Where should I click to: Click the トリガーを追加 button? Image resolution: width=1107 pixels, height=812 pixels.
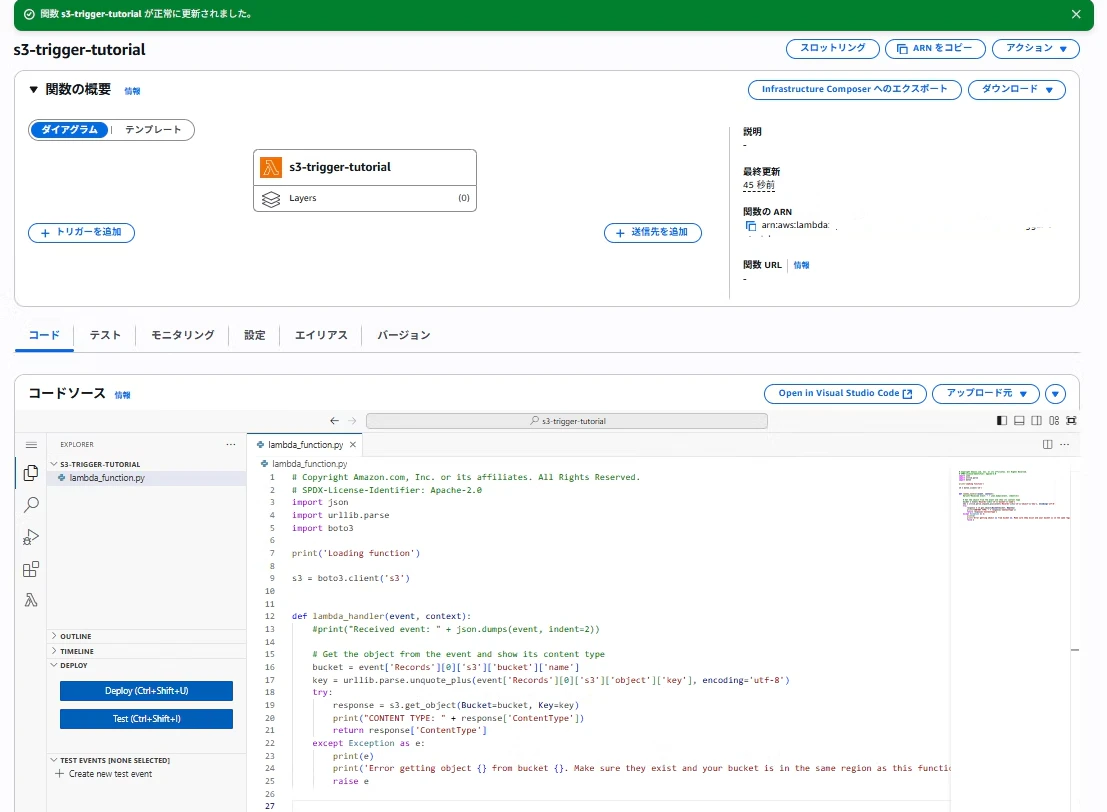81,232
